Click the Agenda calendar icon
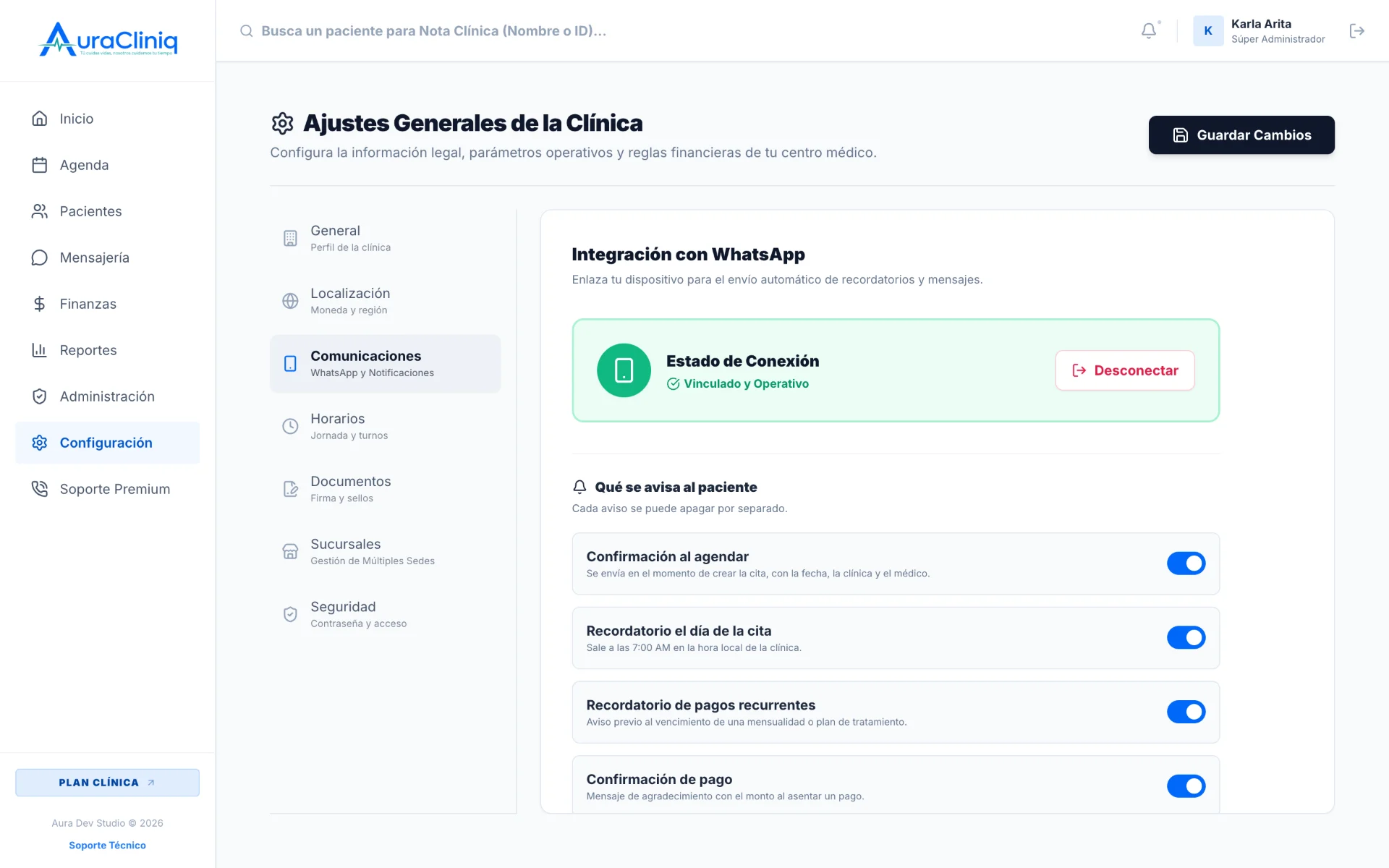Screen dimensions: 1389x868 pos(40,165)
